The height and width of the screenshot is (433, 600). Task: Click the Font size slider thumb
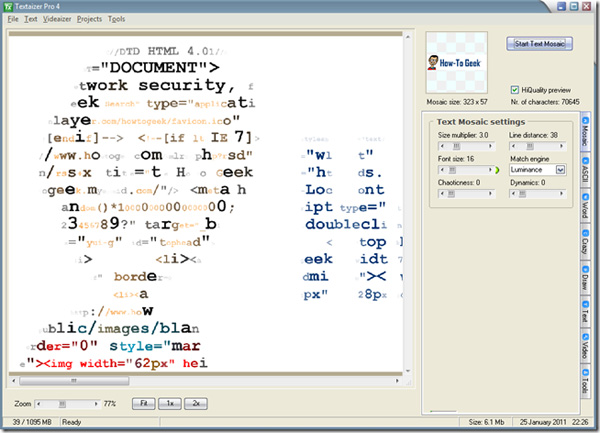[452, 170]
